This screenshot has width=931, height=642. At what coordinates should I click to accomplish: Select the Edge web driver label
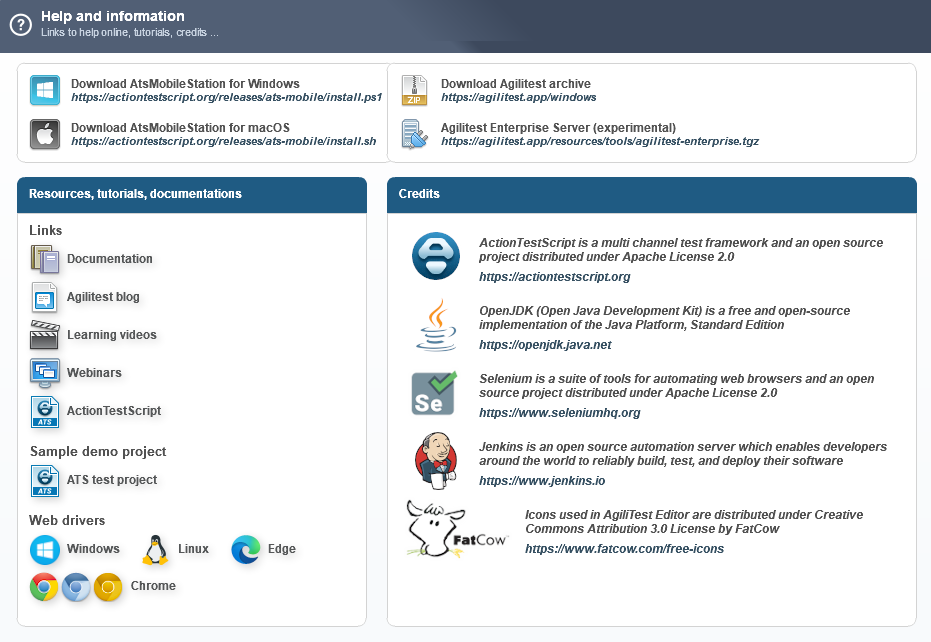coord(281,549)
